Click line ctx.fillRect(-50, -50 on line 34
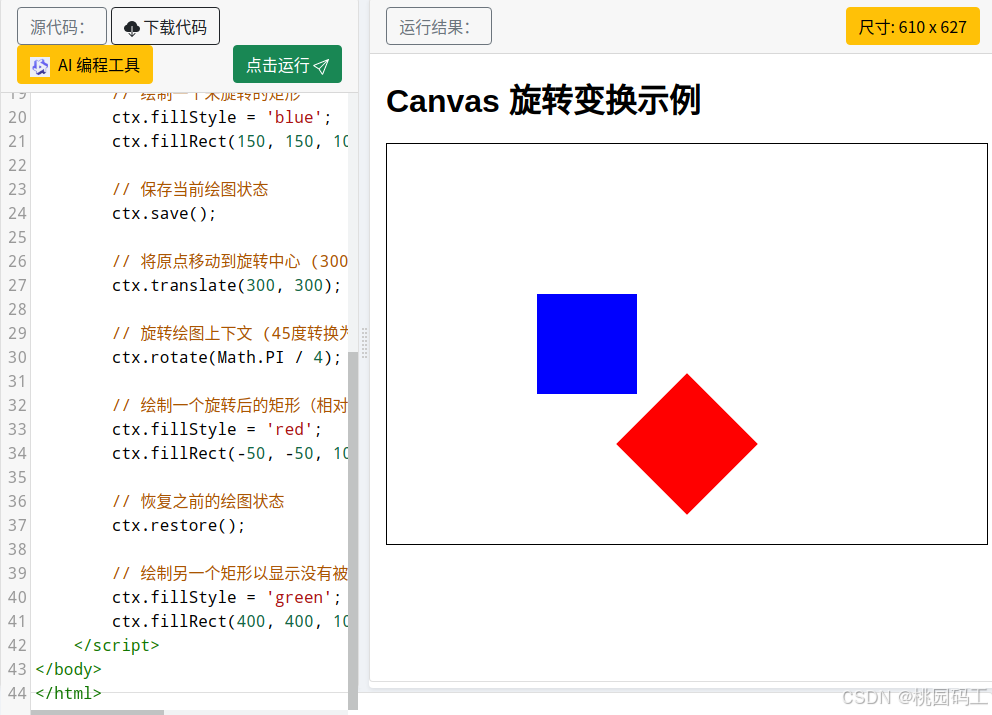This screenshot has height=715, width=992. coord(230,453)
